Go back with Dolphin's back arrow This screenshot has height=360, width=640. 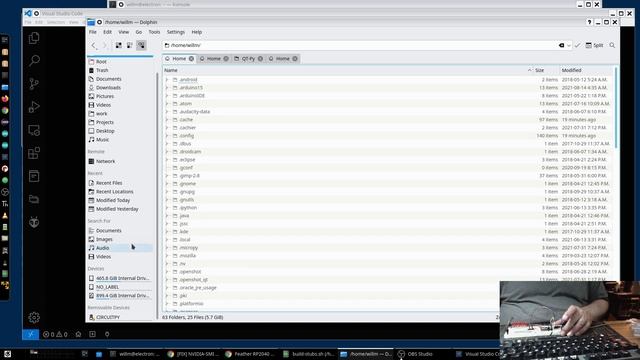tap(94, 45)
